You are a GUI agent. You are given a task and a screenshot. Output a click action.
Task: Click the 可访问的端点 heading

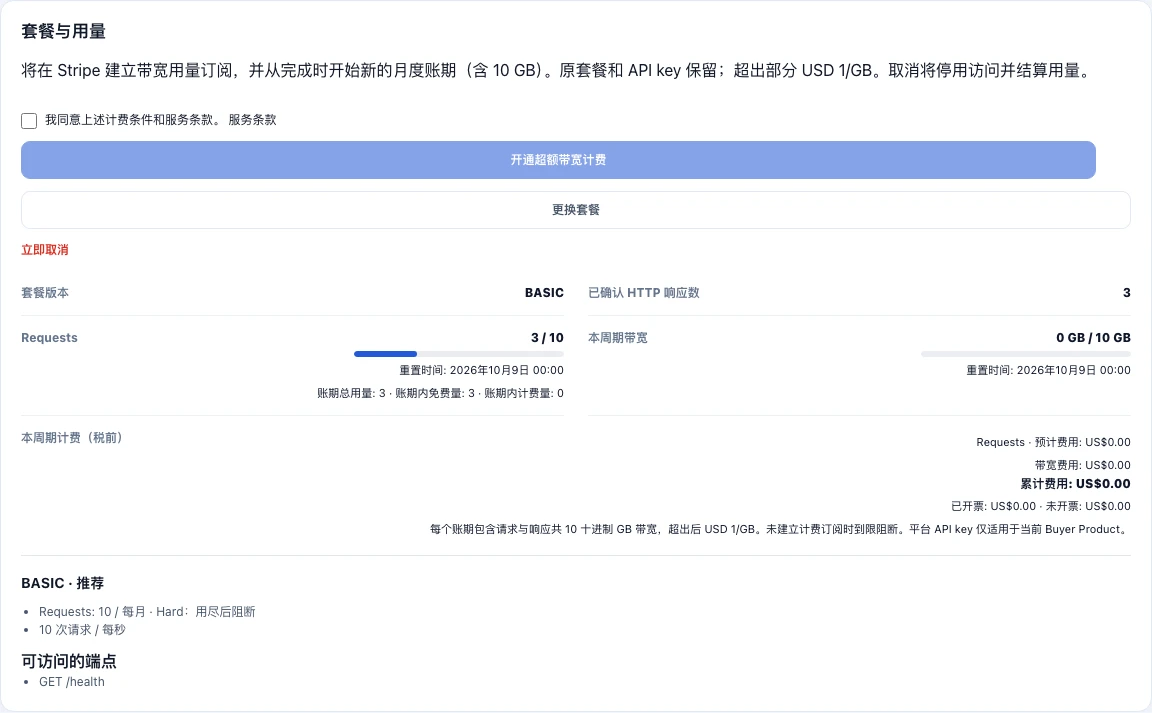tap(69, 662)
